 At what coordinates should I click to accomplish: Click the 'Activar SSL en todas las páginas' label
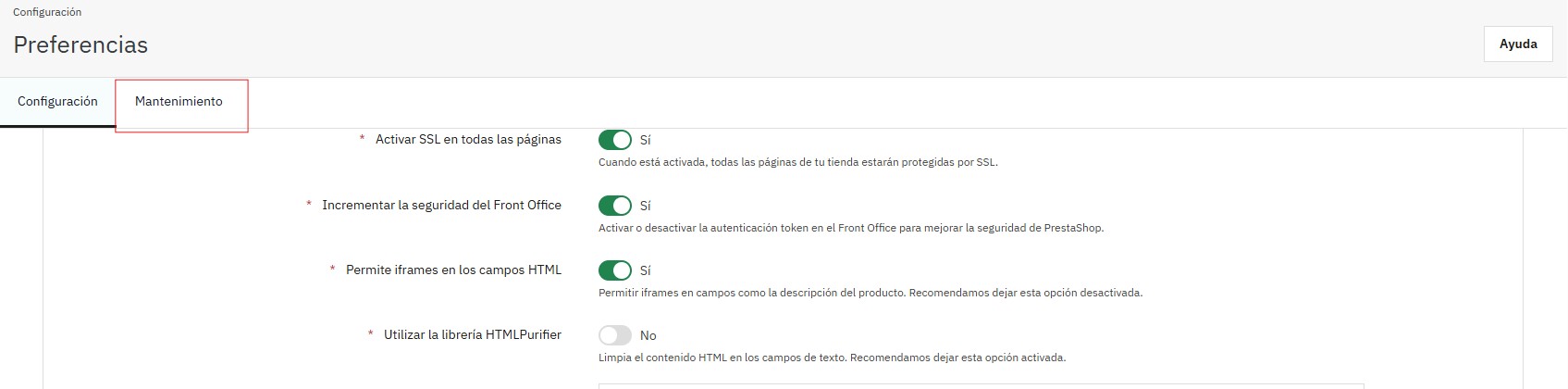468,140
